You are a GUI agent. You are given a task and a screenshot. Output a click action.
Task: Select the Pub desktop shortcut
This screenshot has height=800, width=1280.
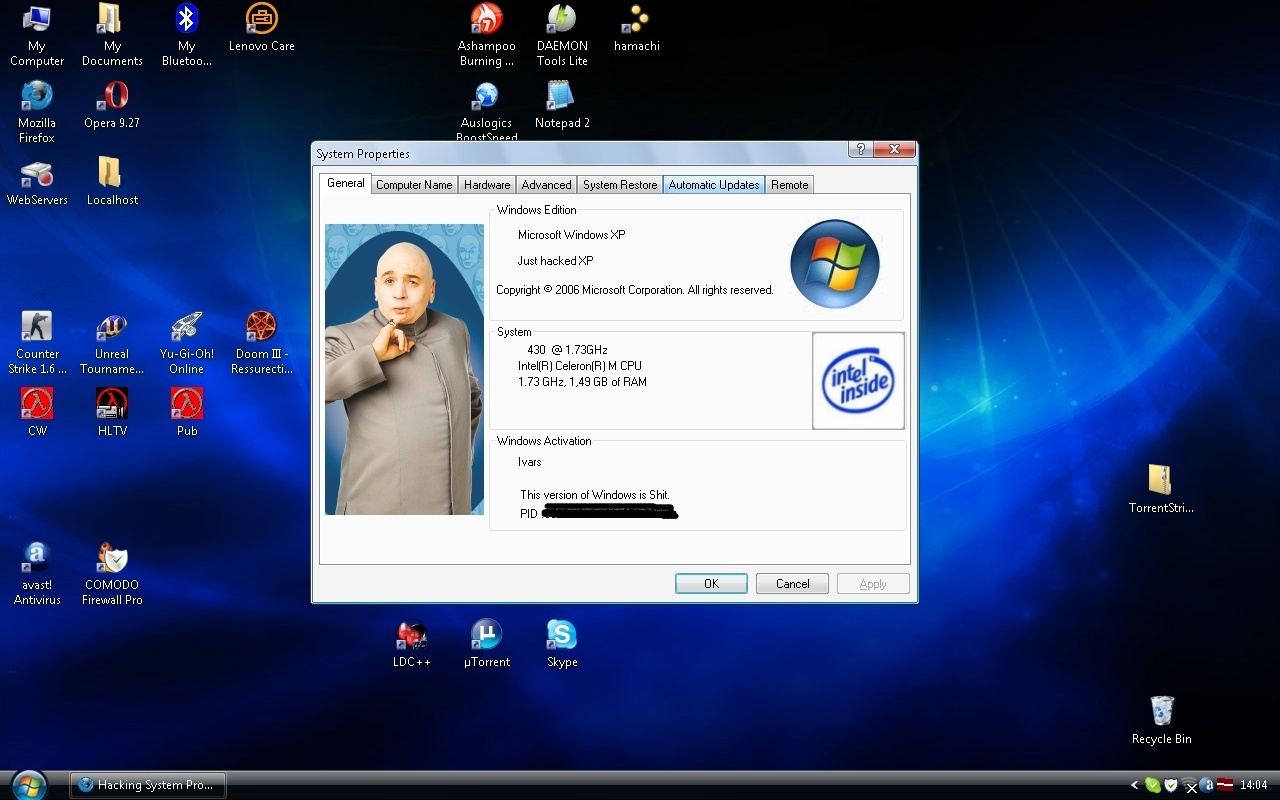[x=187, y=413]
